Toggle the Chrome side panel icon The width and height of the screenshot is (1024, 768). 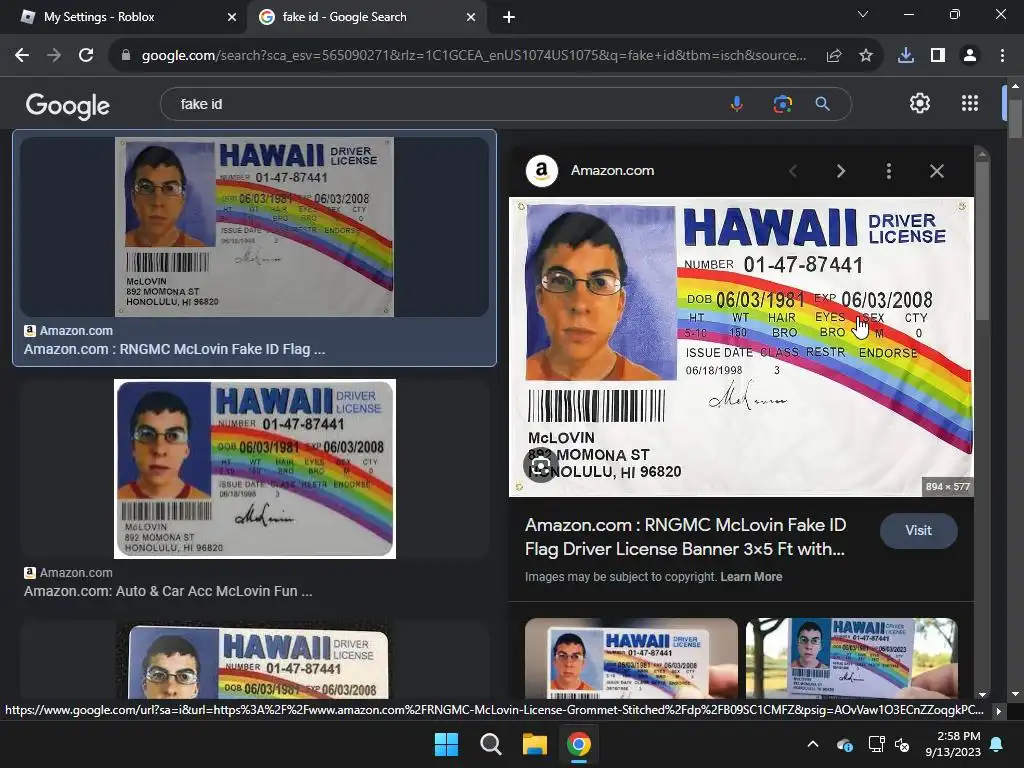point(938,56)
